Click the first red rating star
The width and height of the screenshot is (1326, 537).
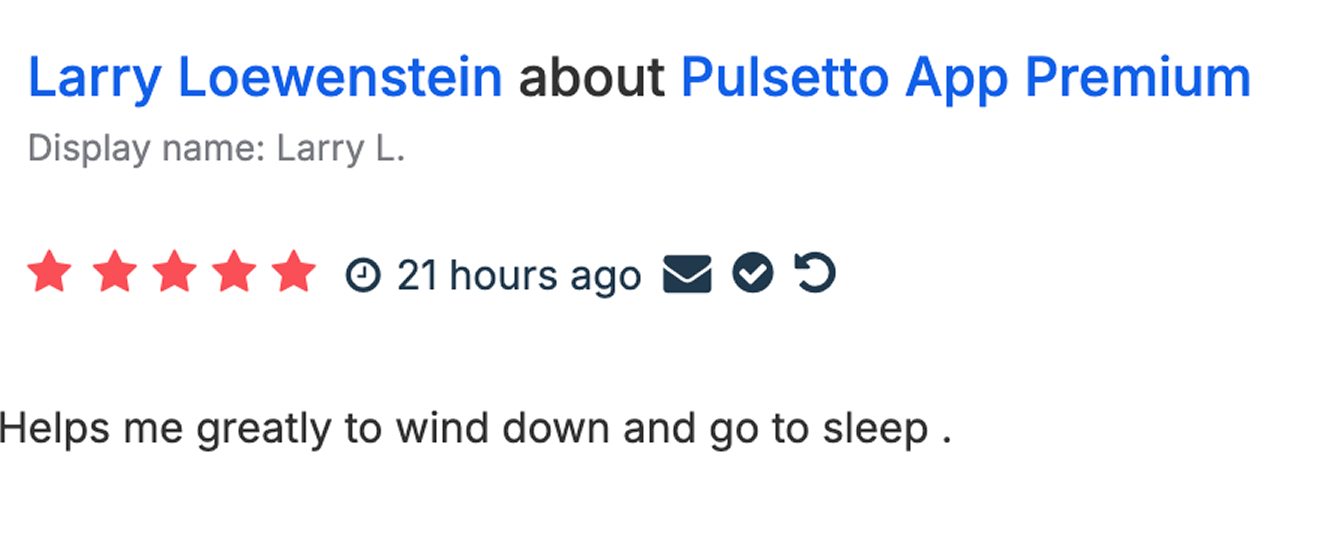pyautogui.click(x=49, y=273)
